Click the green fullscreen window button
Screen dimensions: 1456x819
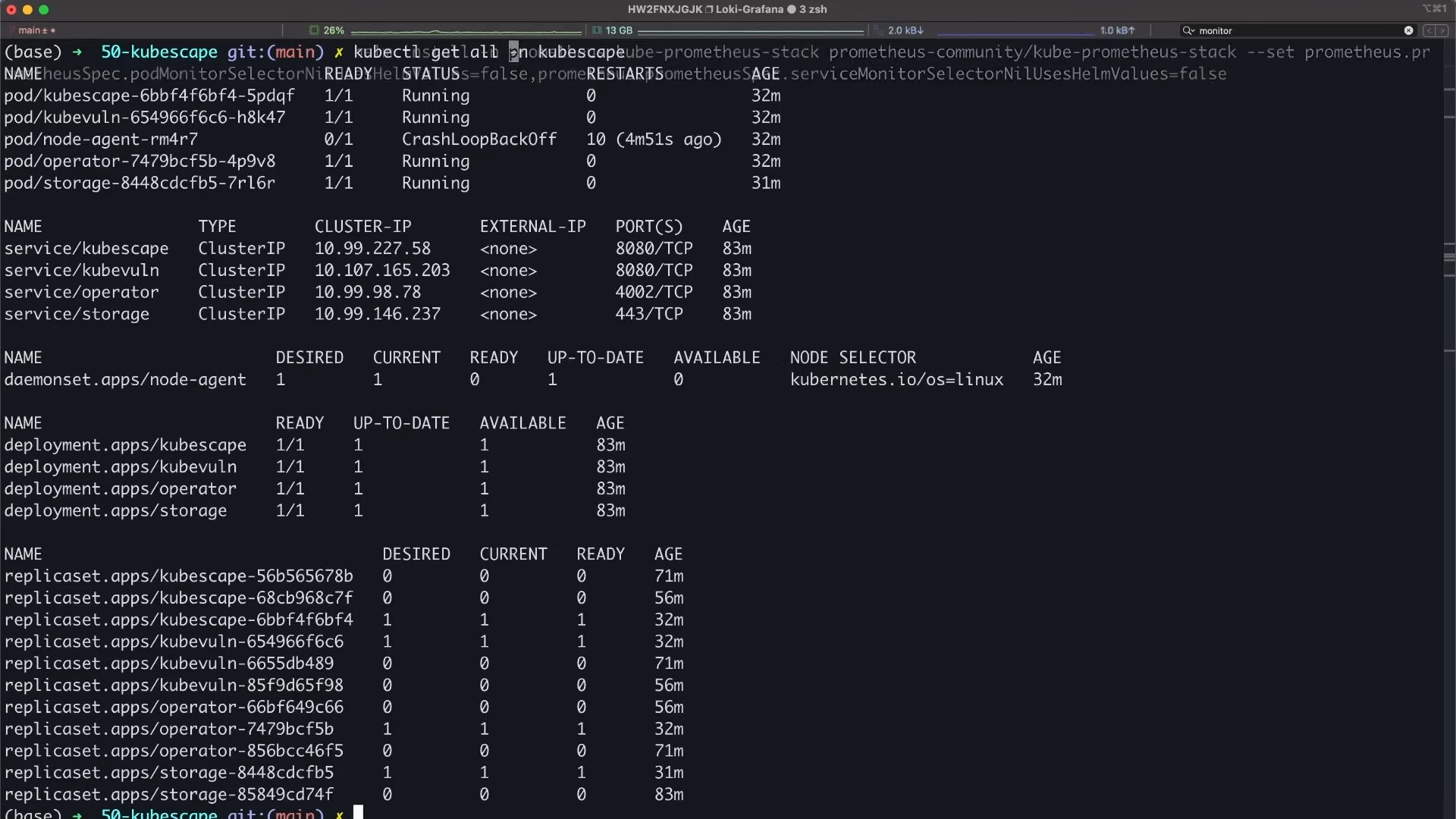coord(44,10)
